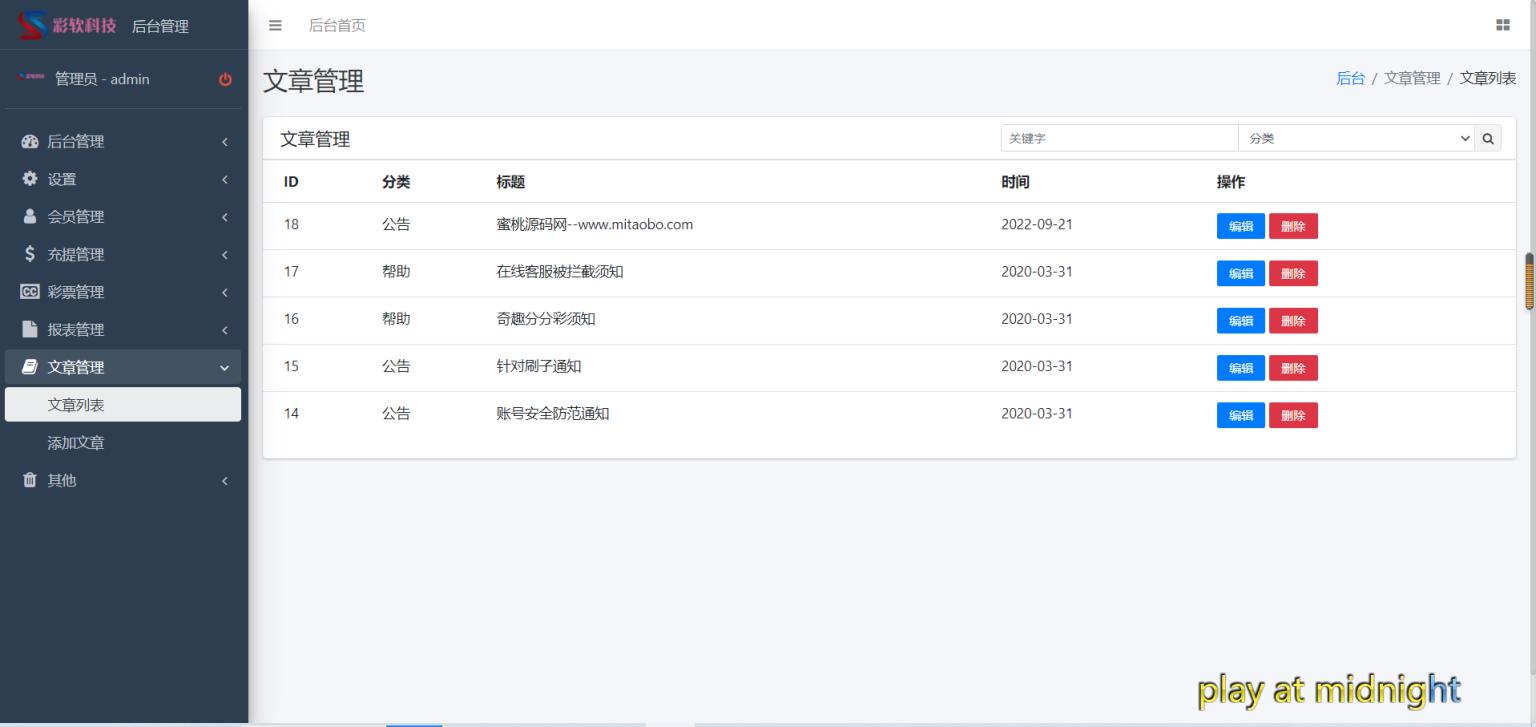Screen dimensions: 1536x727
Task: Select 文章列表 in the sidebar menu
Action: tap(75, 404)
